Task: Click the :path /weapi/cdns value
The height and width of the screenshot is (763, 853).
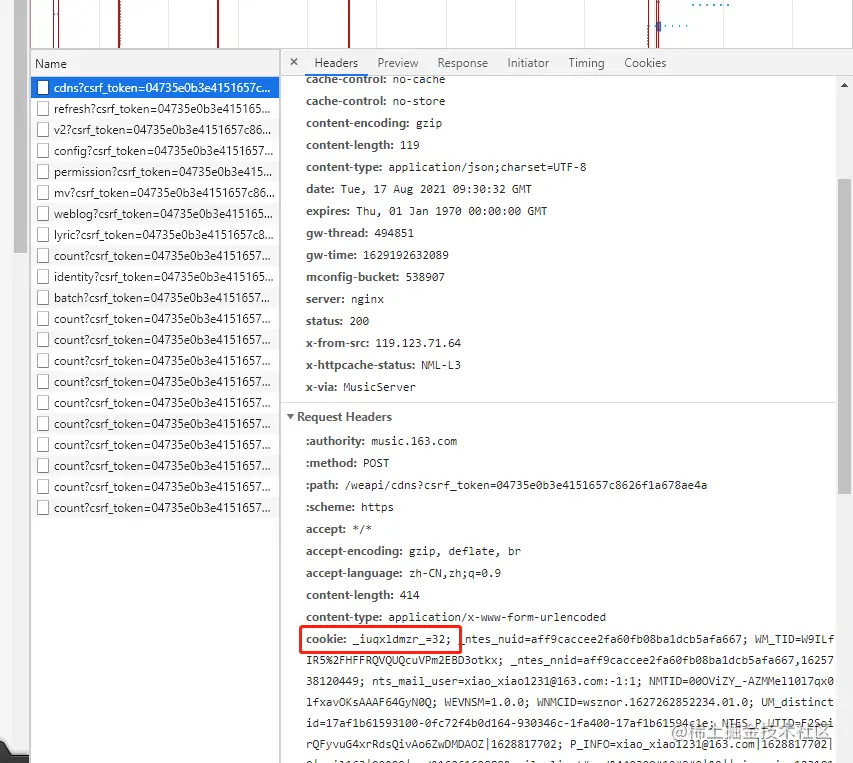Action: [526, 485]
